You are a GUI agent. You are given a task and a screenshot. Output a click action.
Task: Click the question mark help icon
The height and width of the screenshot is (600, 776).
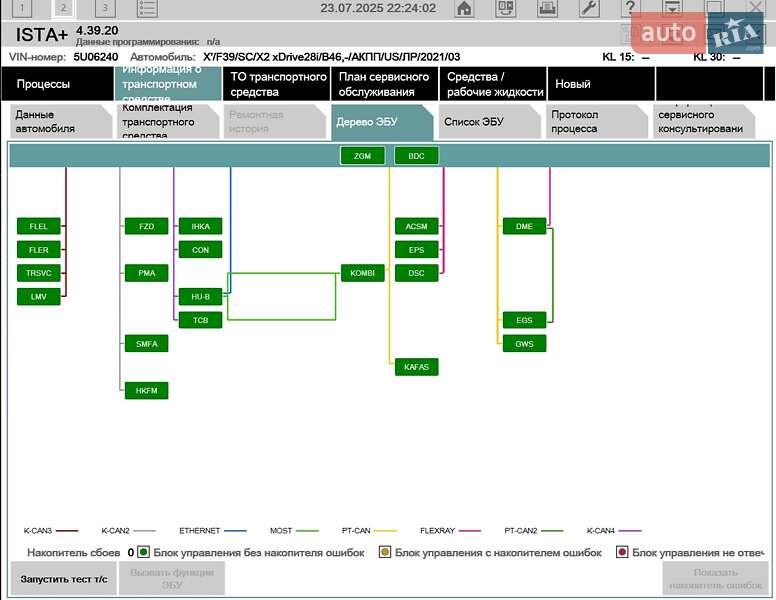tap(630, 9)
